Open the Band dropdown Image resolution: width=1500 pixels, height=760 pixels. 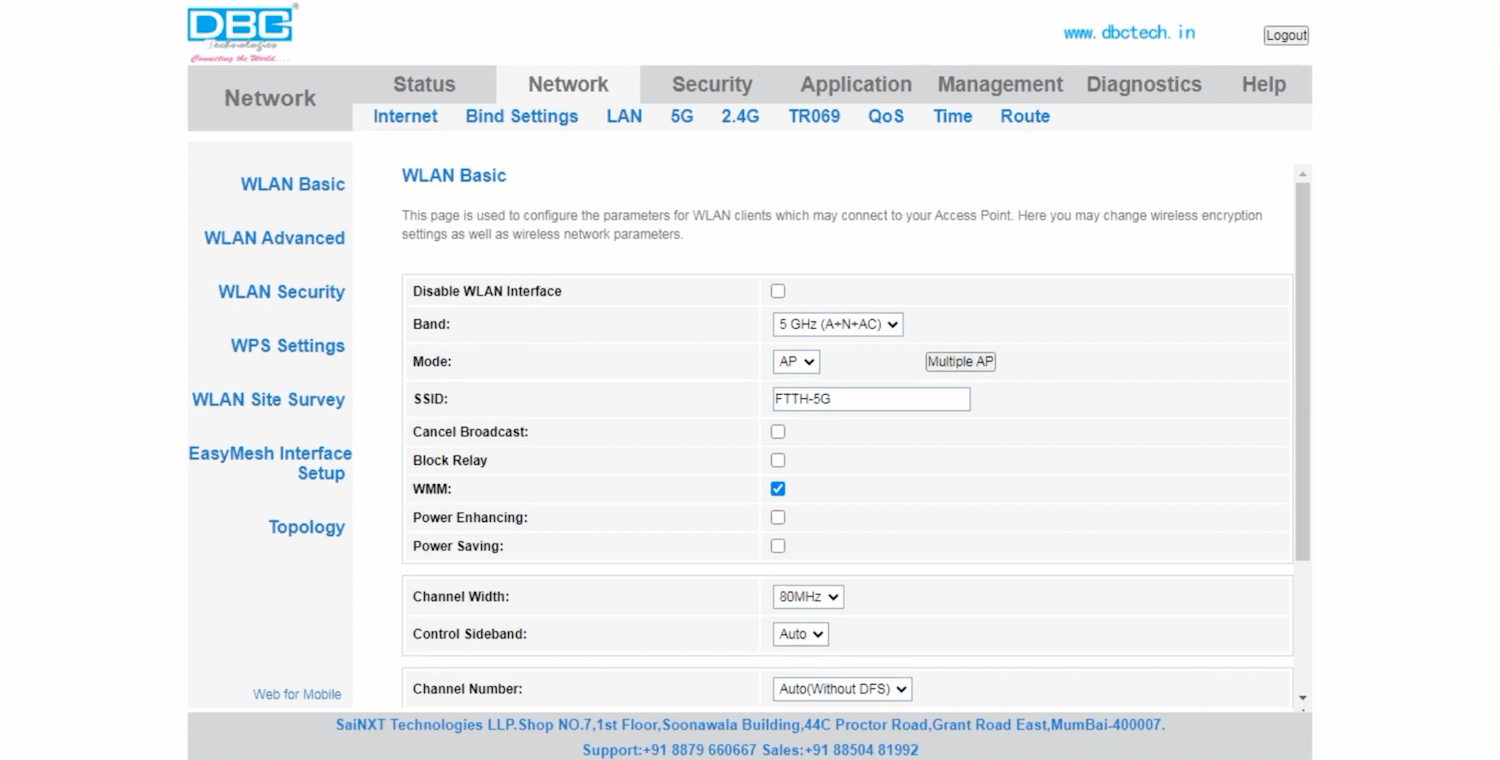(x=838, y=324)
